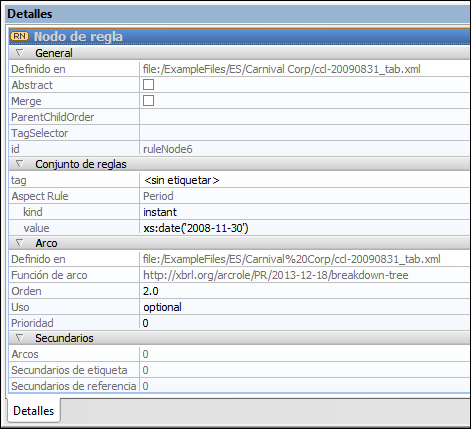Screen dimensions: 471x429
Task: Click the breakdown-tree arcrole URL
Action: (276, 275)
